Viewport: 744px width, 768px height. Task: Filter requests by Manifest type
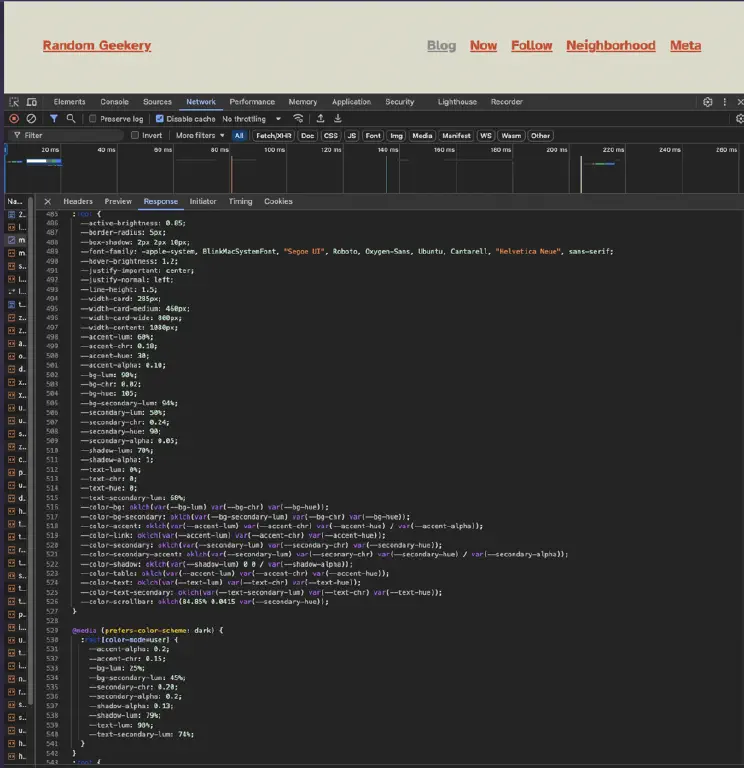pos(456,136)
